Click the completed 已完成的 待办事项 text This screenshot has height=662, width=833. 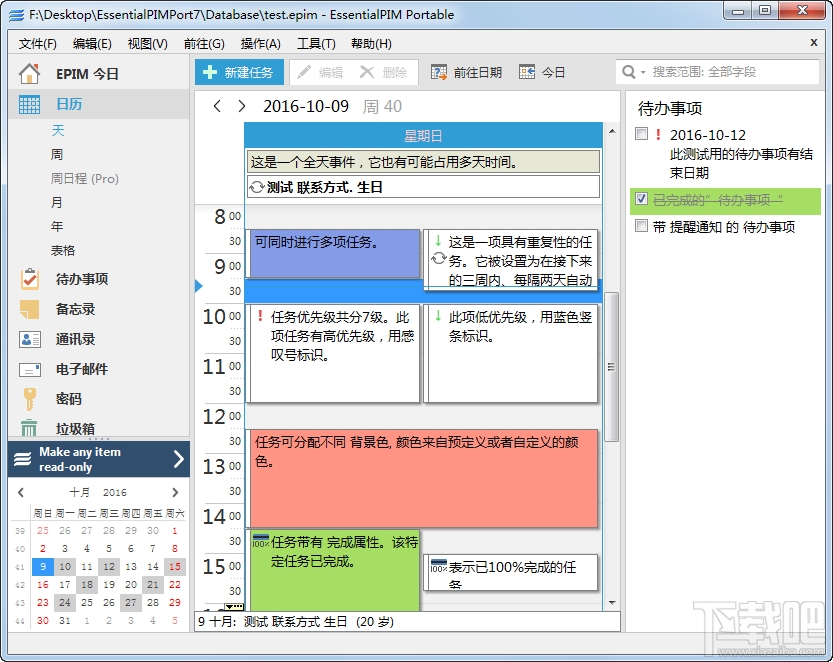point(717,200)
